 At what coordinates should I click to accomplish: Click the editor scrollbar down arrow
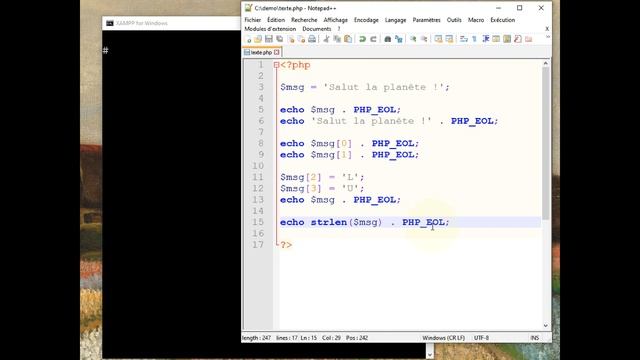(x=546, y=325)
